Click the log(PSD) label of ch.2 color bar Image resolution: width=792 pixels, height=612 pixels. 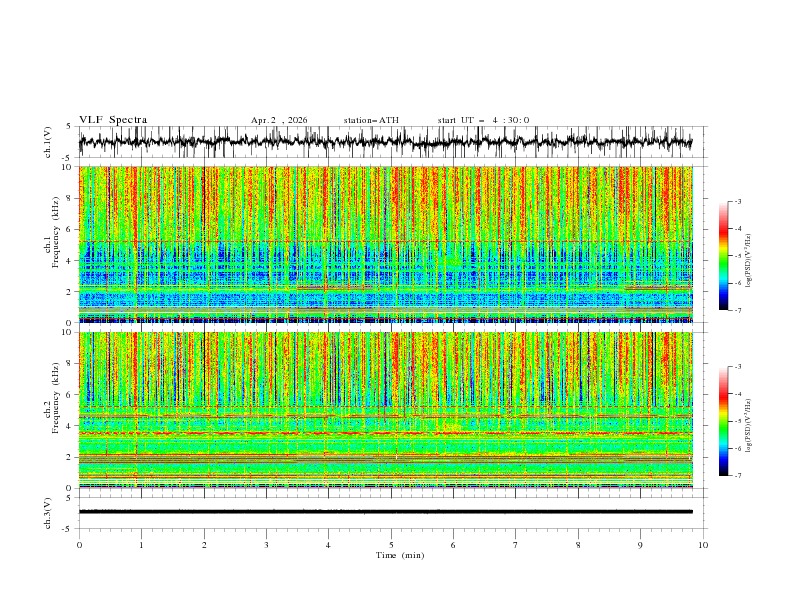(748, 426)
